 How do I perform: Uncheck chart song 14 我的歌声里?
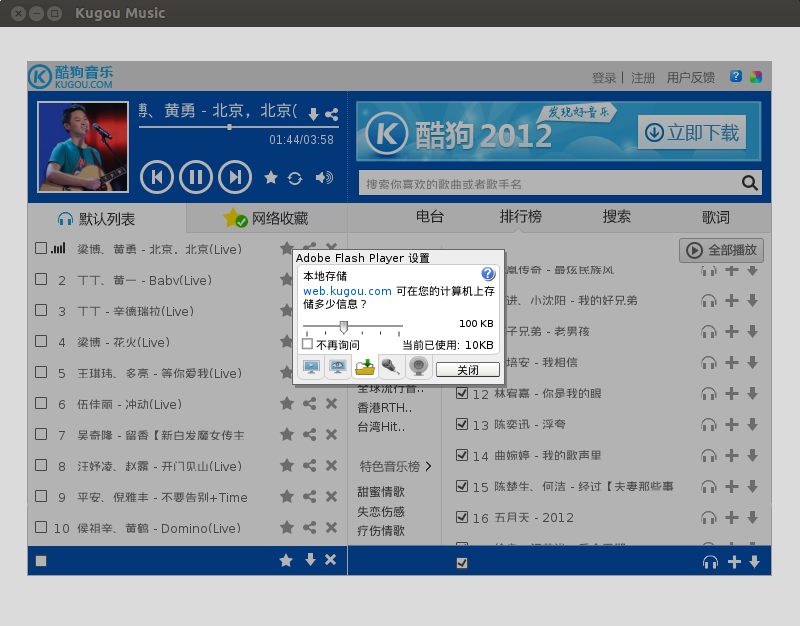click(x=462, y=455)
